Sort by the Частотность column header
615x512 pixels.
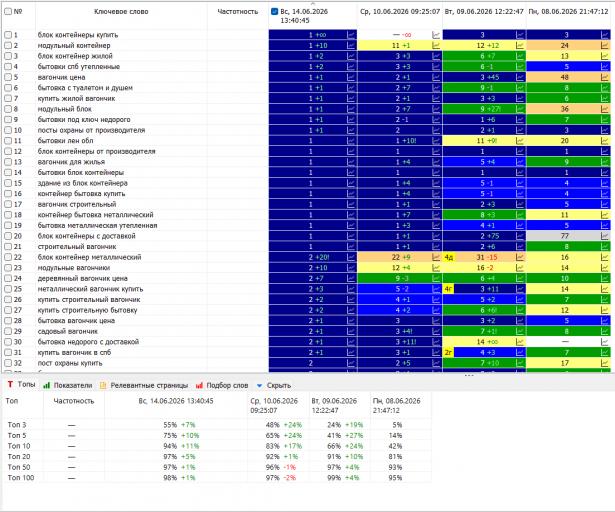click(x=238, y=12)
